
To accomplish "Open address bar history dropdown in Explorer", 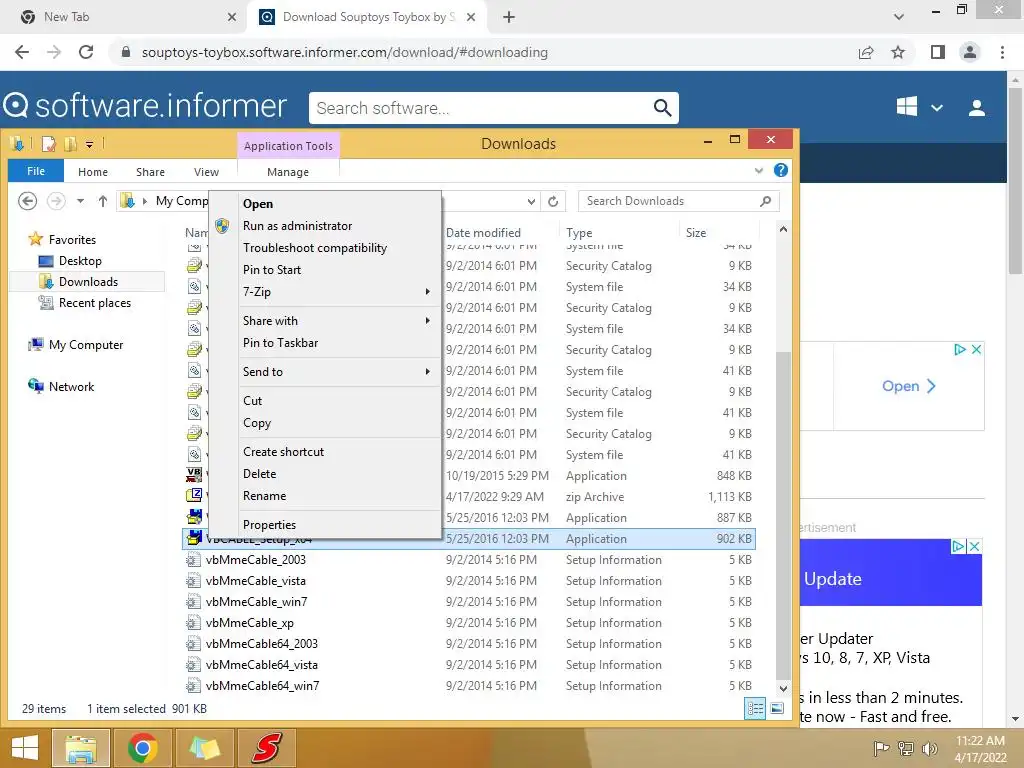I will (x=531, y=201).
